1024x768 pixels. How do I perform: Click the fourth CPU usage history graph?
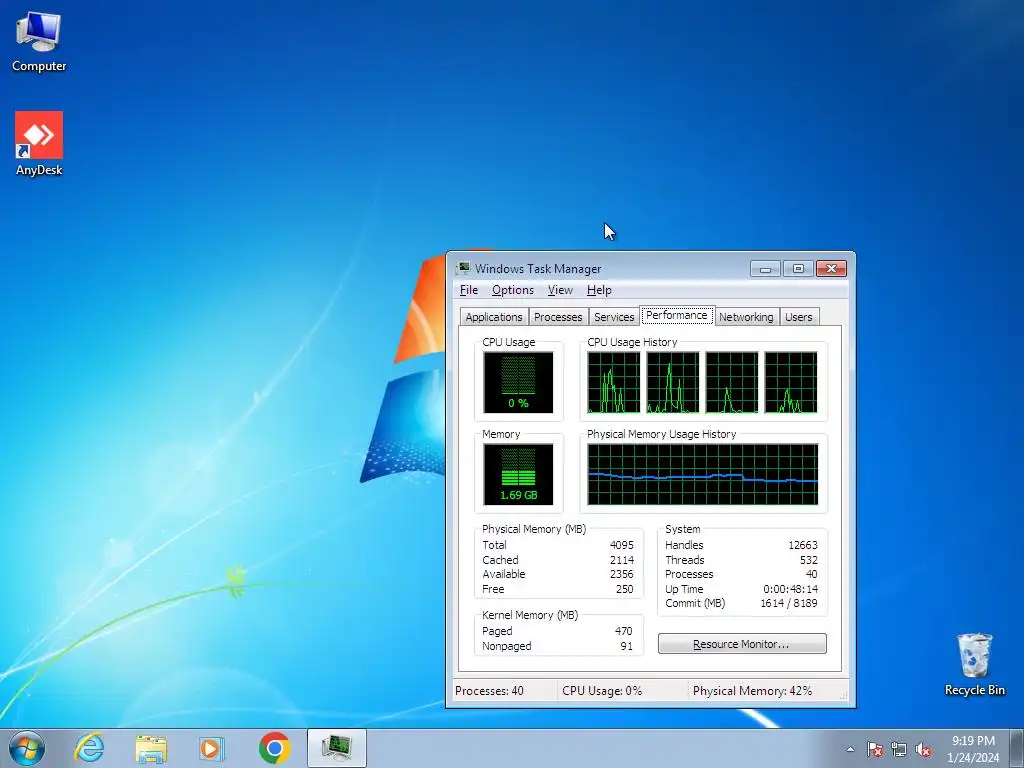click(791, 383)
